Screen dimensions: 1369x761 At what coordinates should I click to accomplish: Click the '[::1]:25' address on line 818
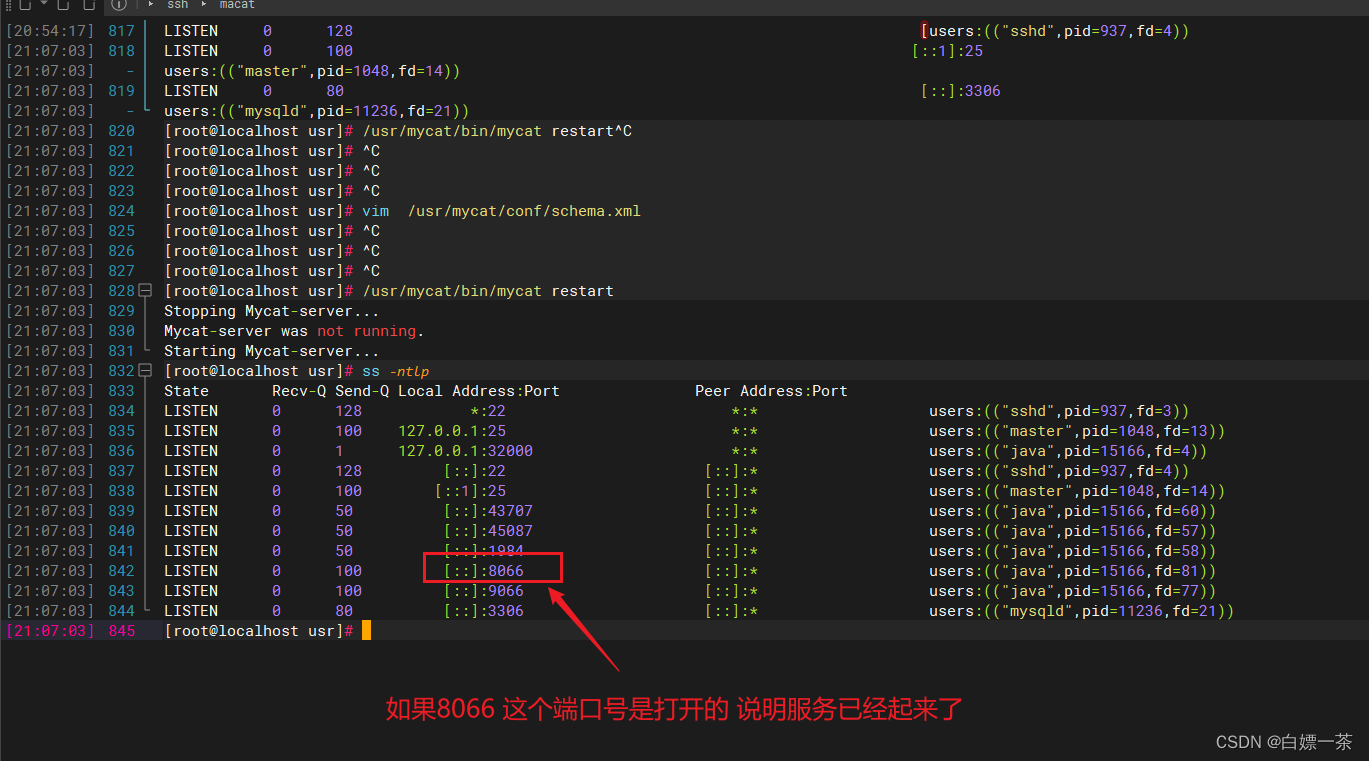click(948, 51)
